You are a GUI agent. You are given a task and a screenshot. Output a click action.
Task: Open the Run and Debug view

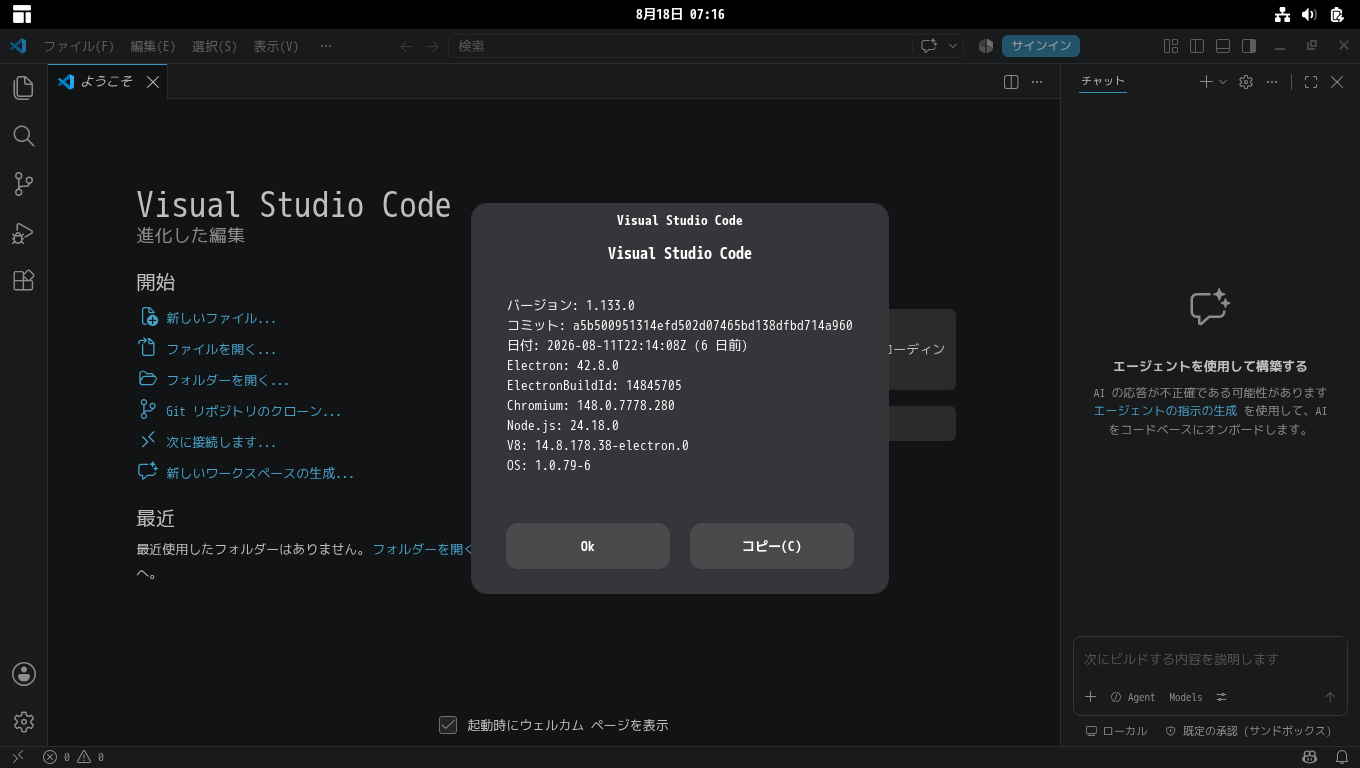pyautogui.click(x=24, y=233)
